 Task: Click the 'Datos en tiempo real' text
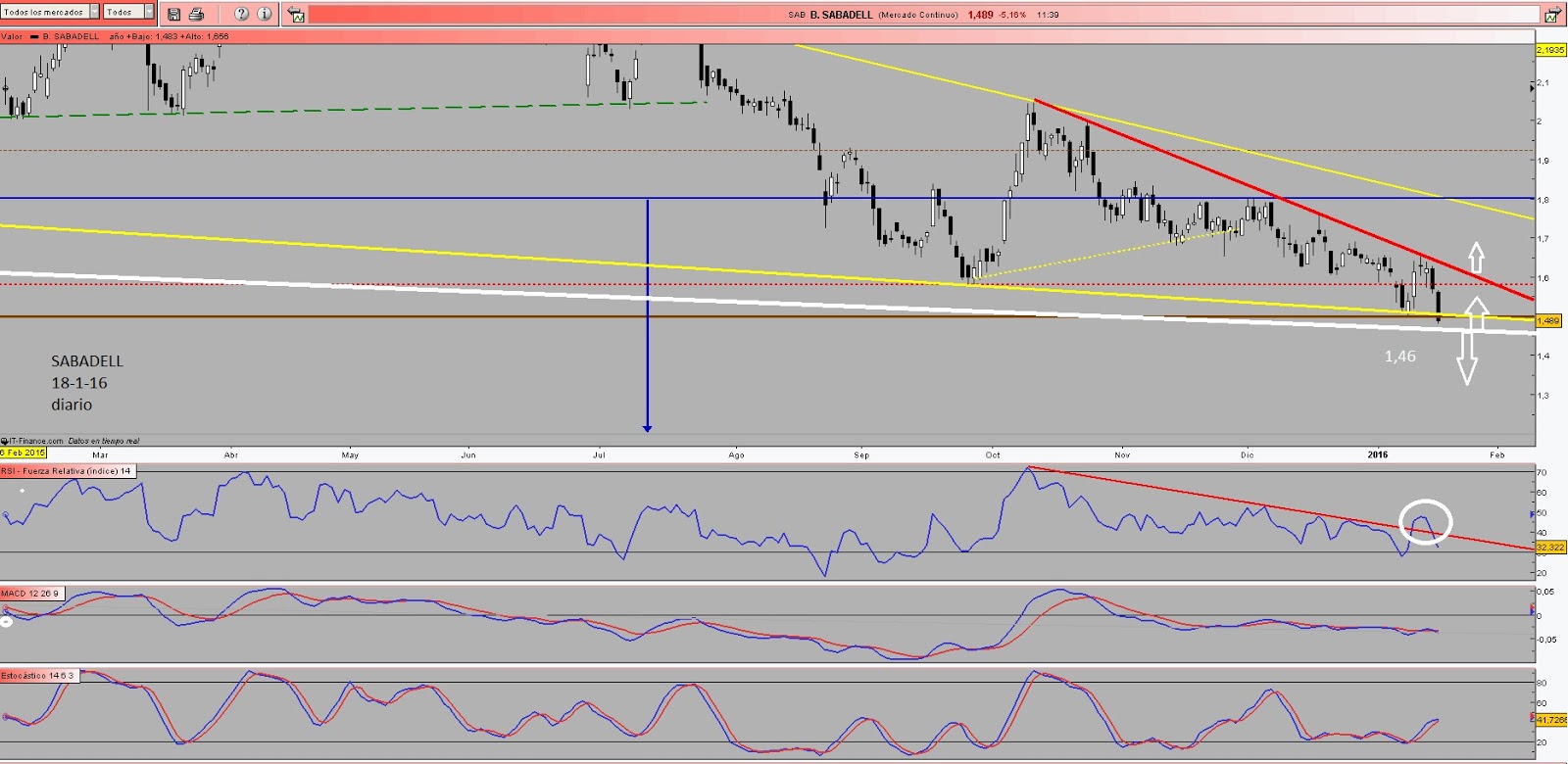[x=104, y=441]
